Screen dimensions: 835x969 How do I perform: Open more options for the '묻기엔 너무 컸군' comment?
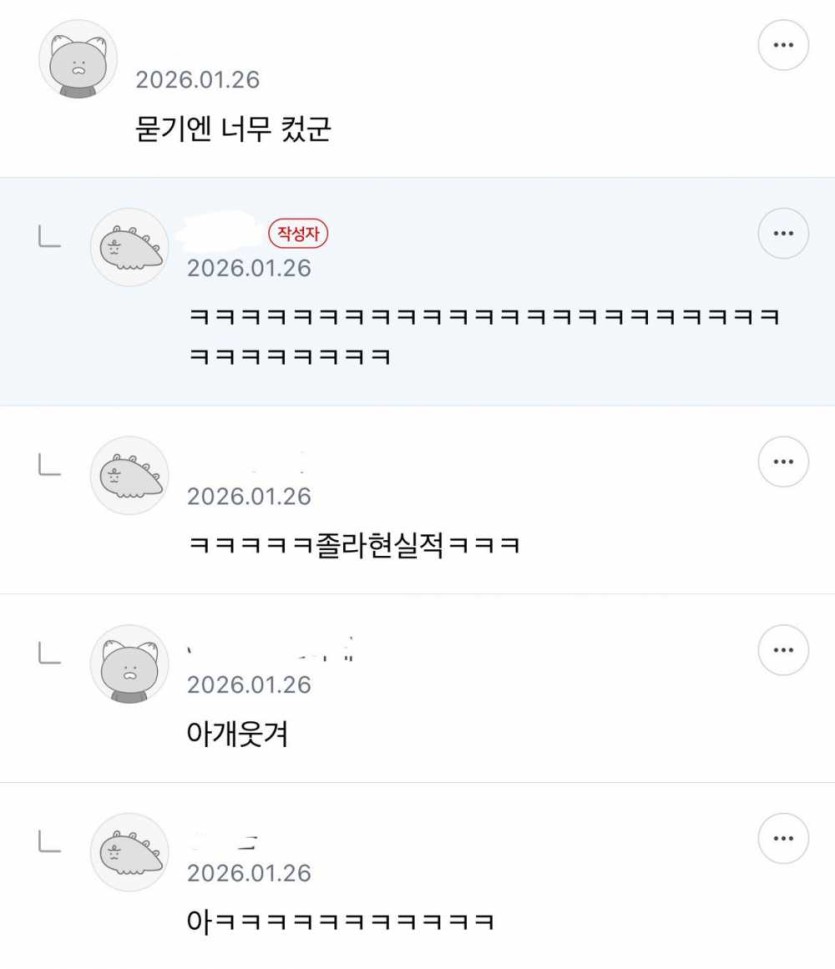point(783,45)
